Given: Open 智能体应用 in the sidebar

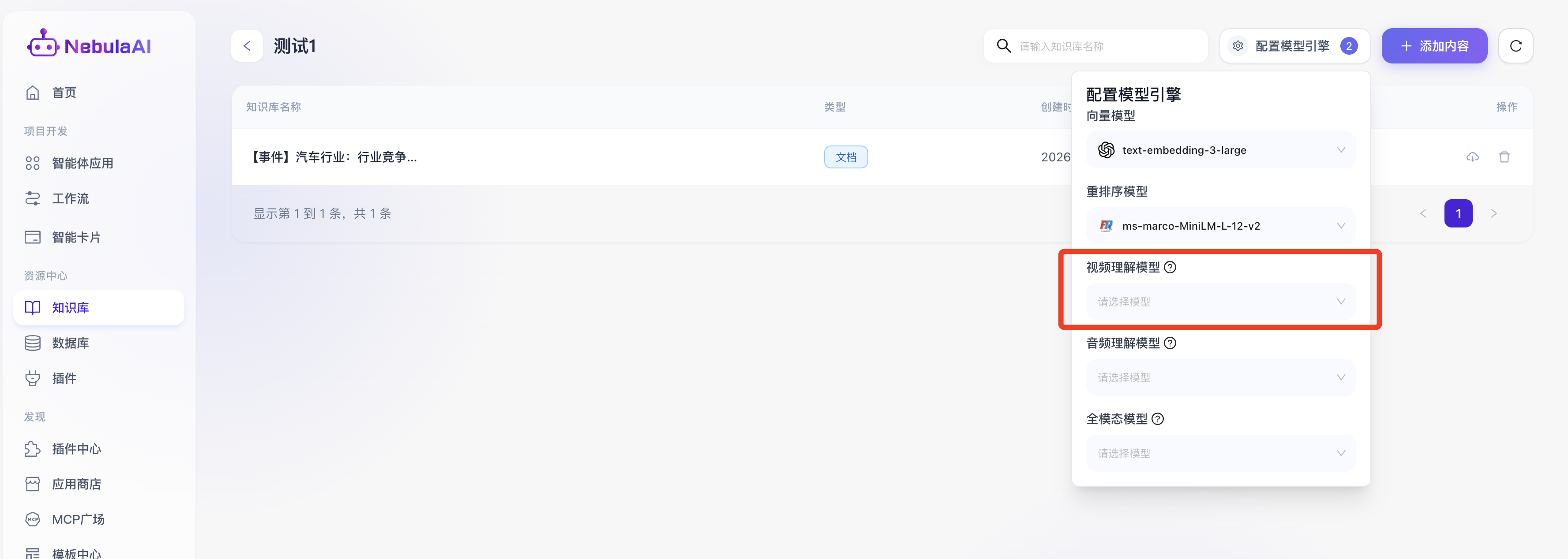Looking at the screenshot, I should 82,163.
